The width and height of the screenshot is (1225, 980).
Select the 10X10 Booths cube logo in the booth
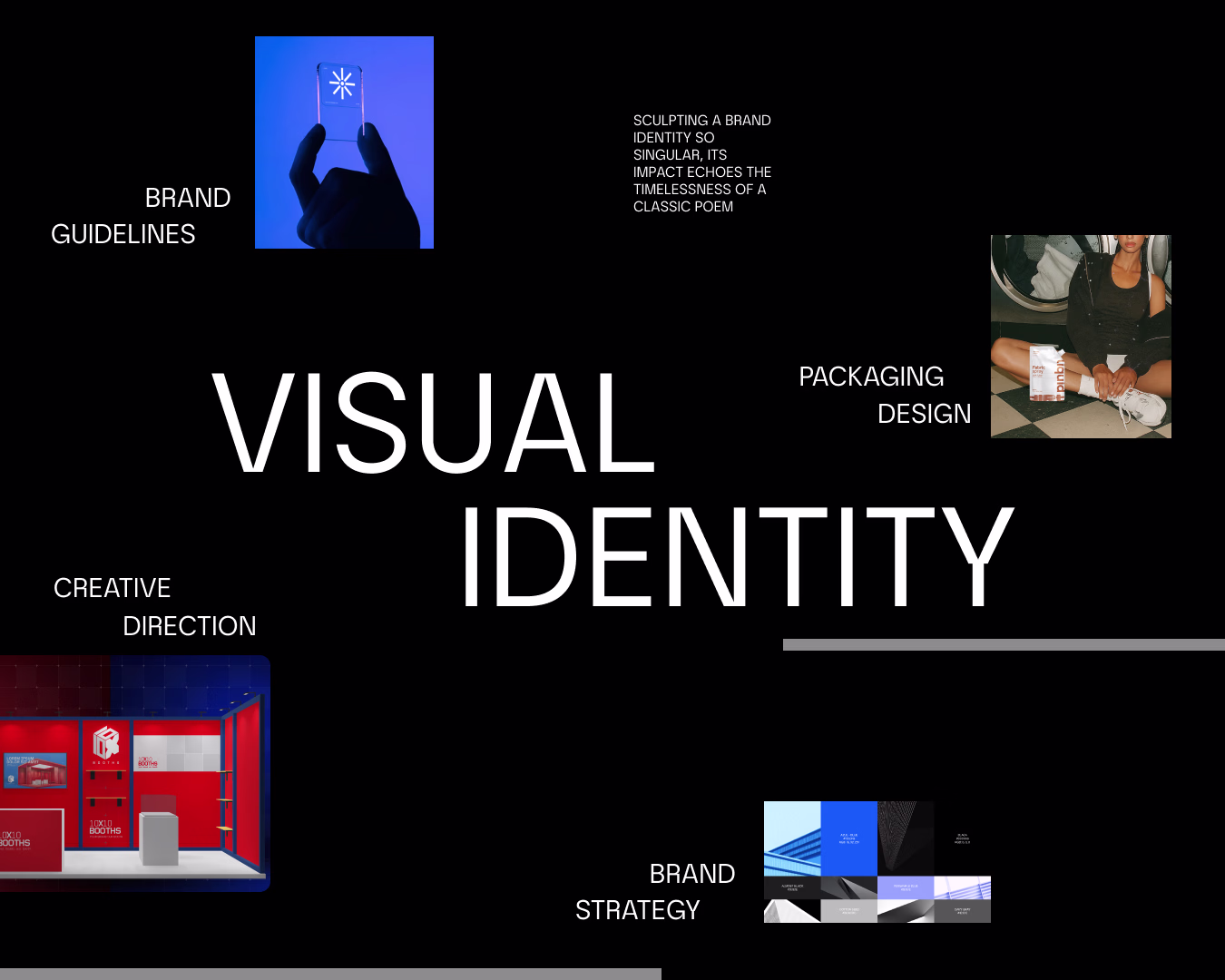point(105,744)
